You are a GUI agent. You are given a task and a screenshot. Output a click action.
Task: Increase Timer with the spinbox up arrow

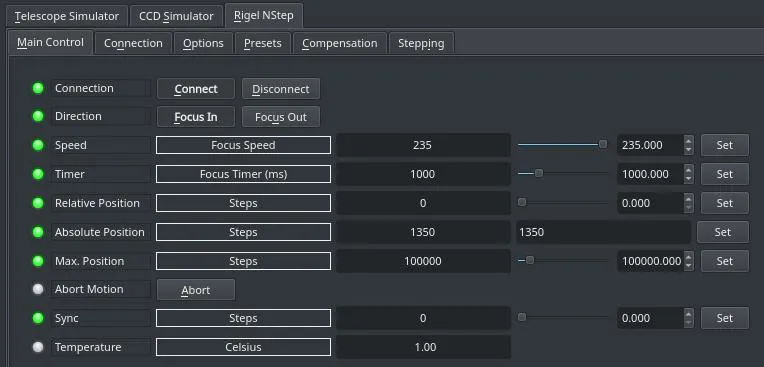(x=688, y=169)
